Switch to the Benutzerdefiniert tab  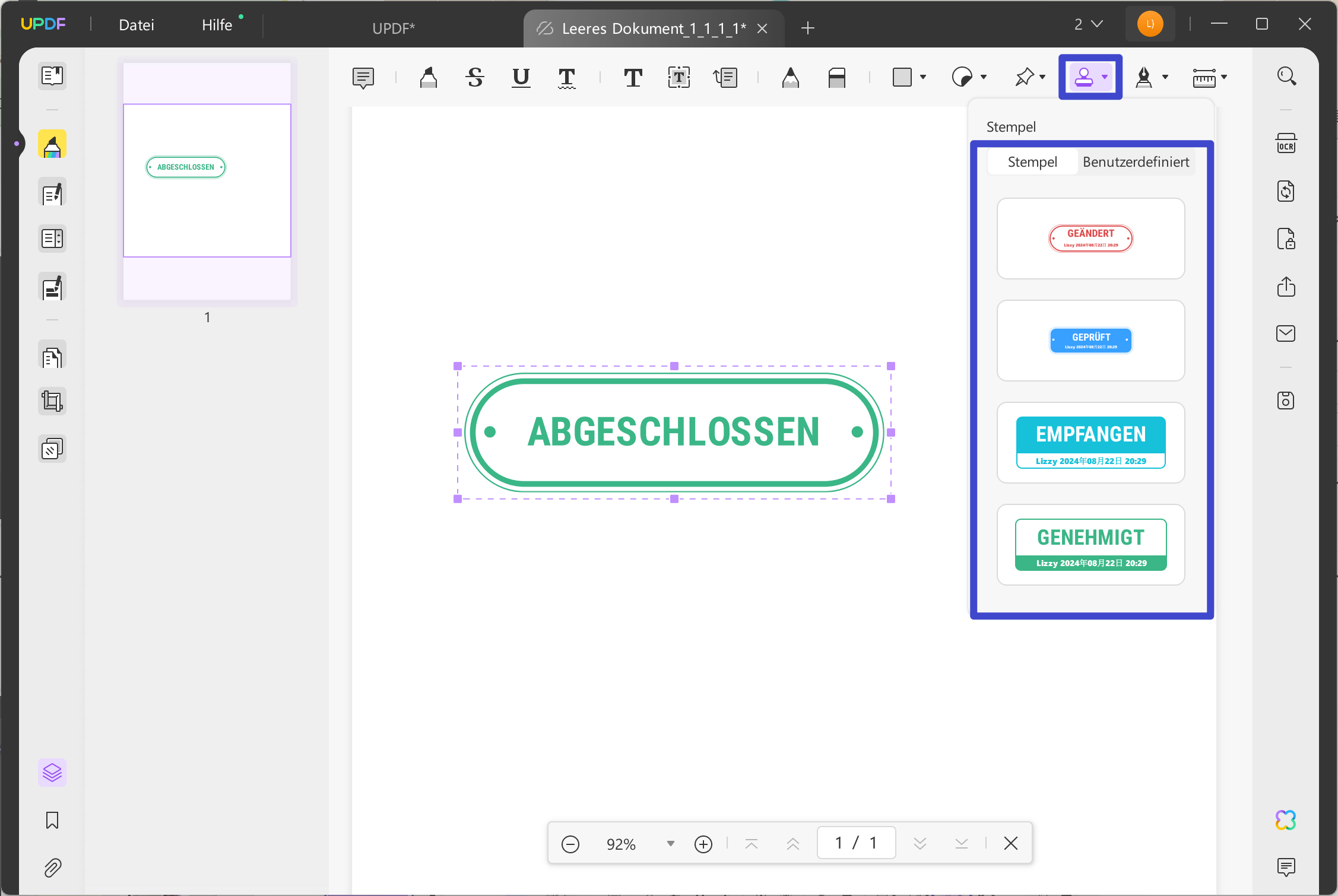pyautogui.click(x=1136, y=161)
